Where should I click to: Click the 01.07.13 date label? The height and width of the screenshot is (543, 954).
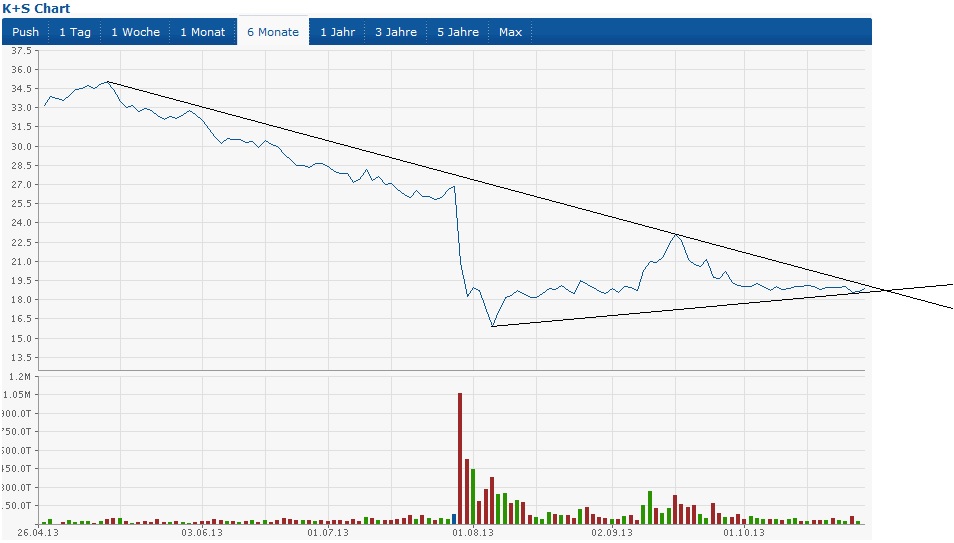[328, 533]
